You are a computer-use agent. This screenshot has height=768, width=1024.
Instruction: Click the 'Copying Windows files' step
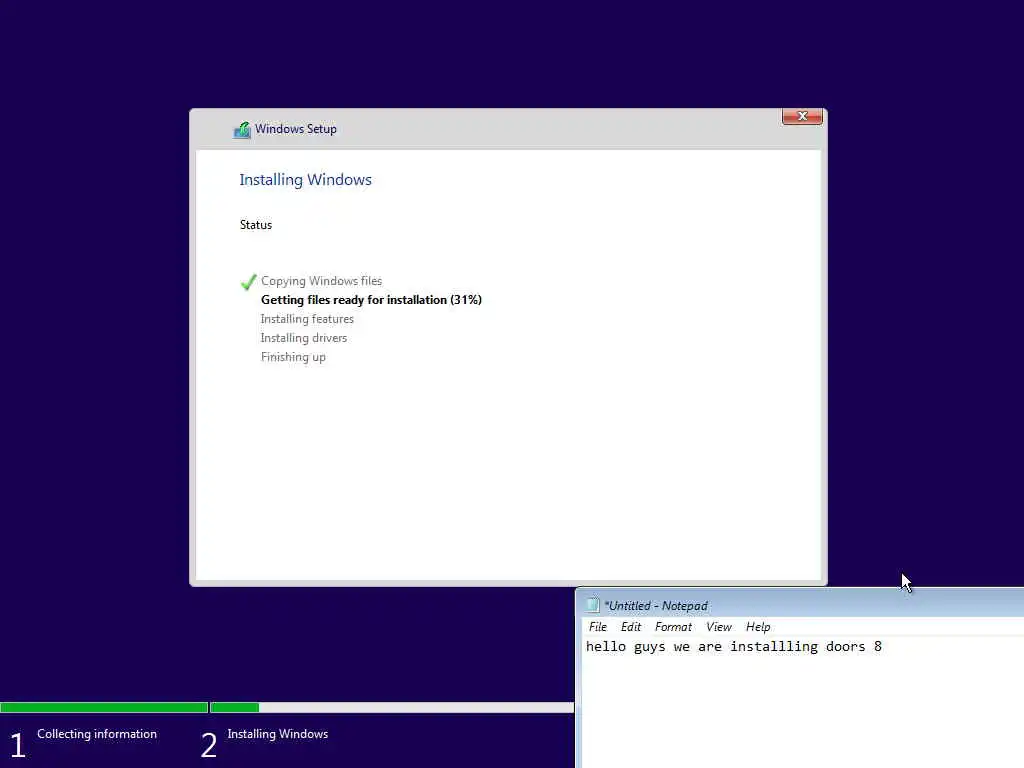click(x=321, y=281)
